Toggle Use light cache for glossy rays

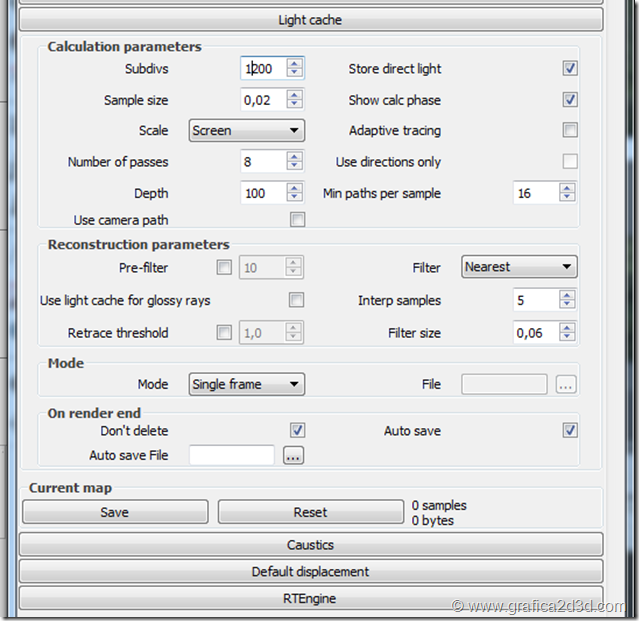click(297, 300)
